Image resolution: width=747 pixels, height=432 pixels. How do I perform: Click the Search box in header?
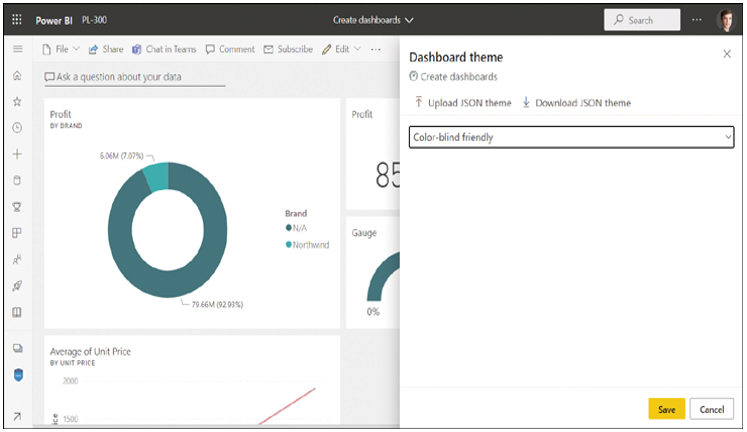click(x=642, y=20)
